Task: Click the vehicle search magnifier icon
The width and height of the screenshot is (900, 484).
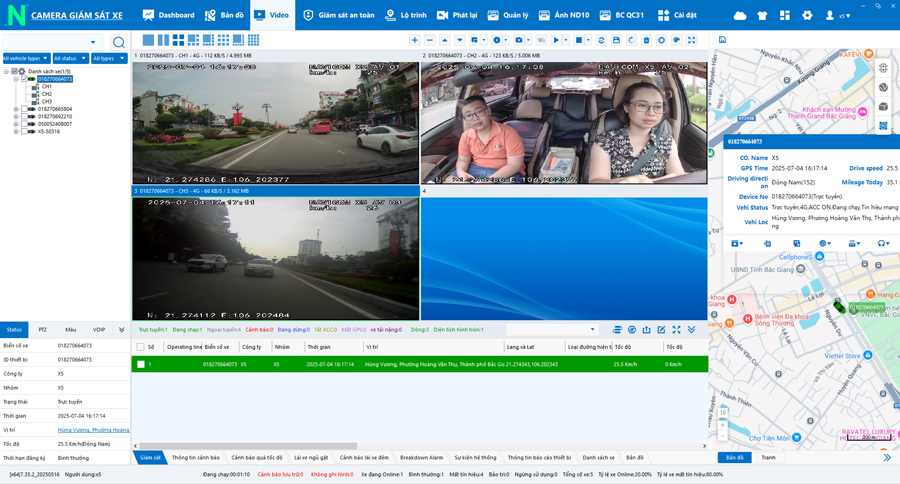Action: click(118, 43)
